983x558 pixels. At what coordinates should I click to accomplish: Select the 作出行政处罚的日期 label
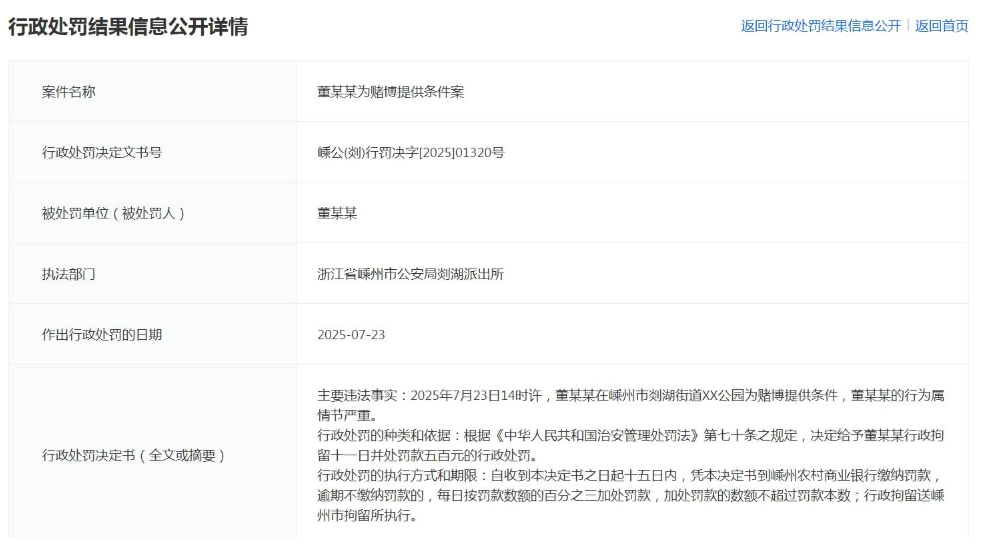(x=102, y=335)
